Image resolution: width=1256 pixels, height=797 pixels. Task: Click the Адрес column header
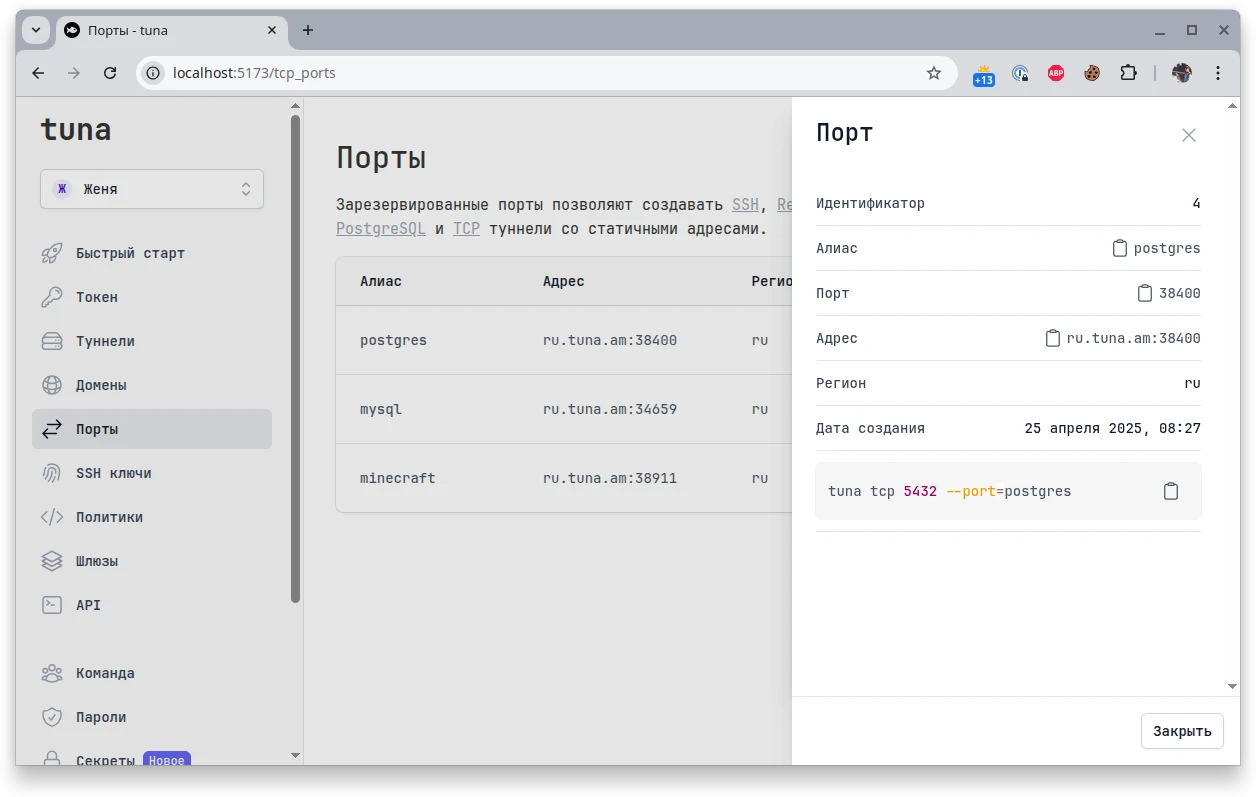(564, 281)
